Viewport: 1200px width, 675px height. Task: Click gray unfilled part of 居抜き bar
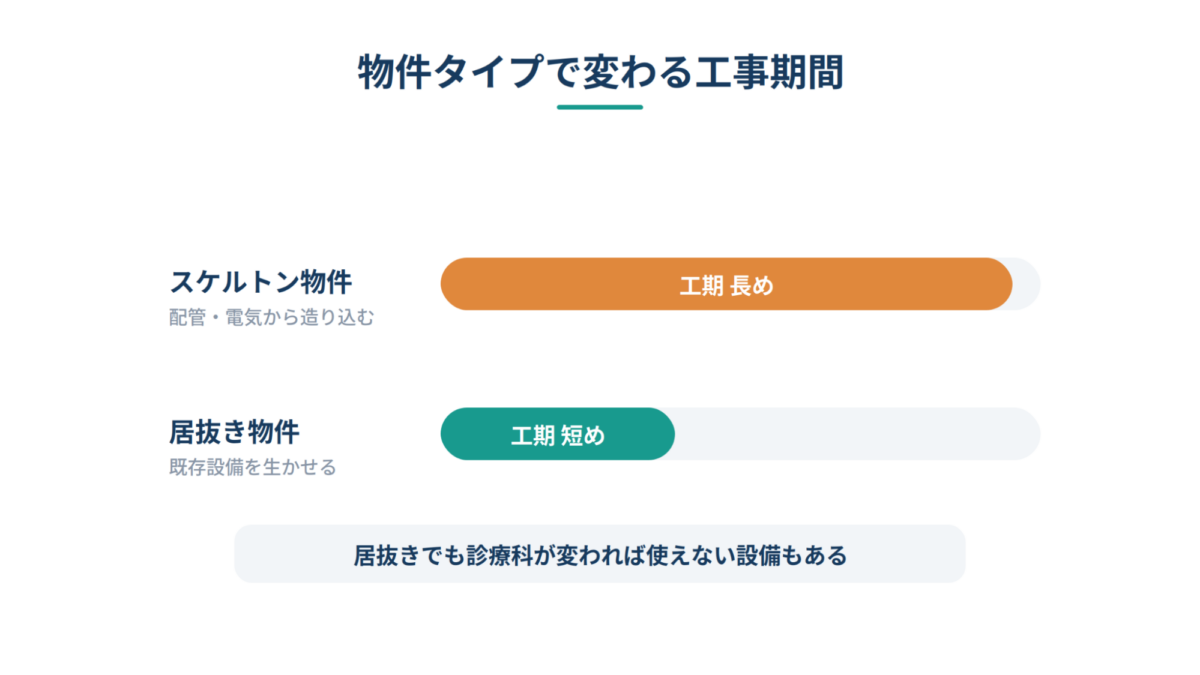[858, 434]
